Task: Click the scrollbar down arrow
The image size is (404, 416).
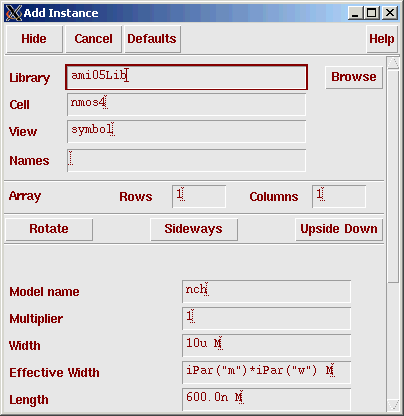Action: [393, 405]
